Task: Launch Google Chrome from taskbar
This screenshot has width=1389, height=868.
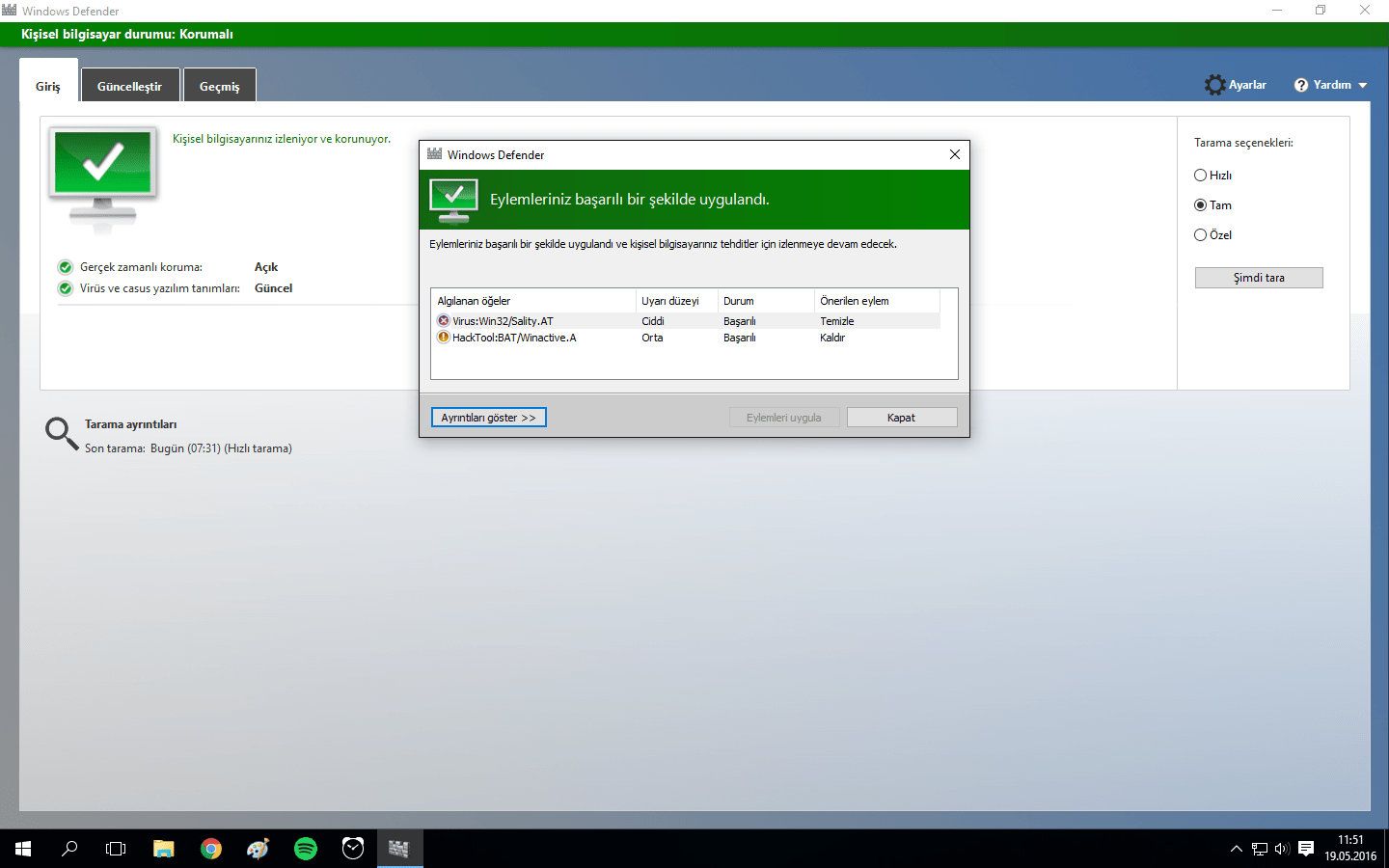Action: (210, 849)
